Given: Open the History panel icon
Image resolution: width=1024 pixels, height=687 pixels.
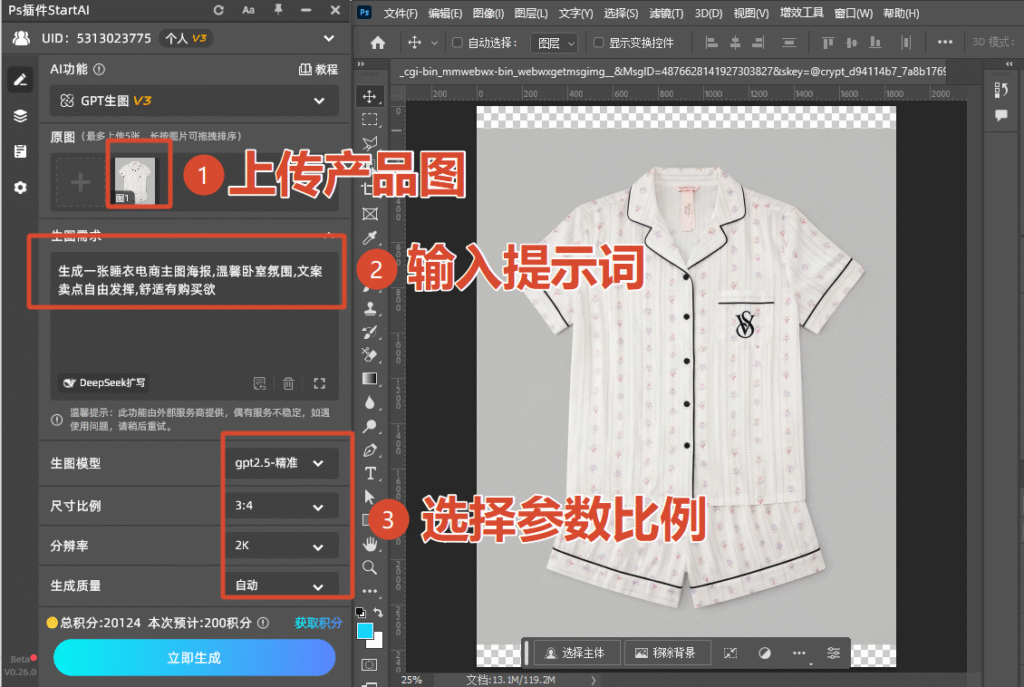Looking at the screenshot, I should pos(1000,90).
